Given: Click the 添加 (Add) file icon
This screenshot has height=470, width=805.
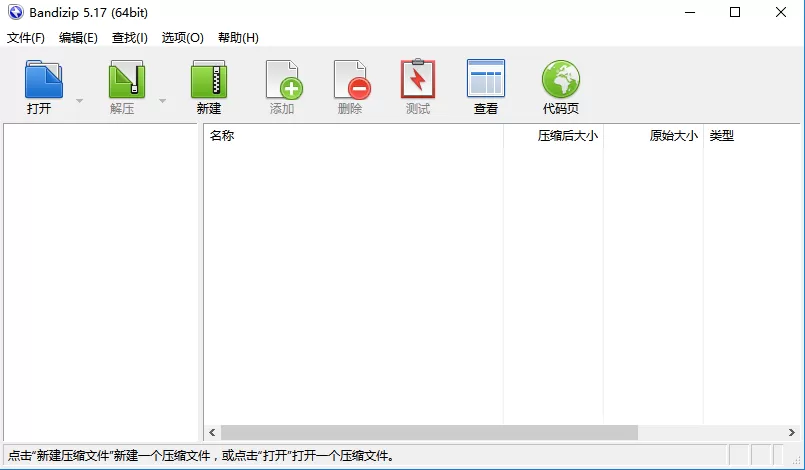Looking at the screenshot, I should coord(284,79).
